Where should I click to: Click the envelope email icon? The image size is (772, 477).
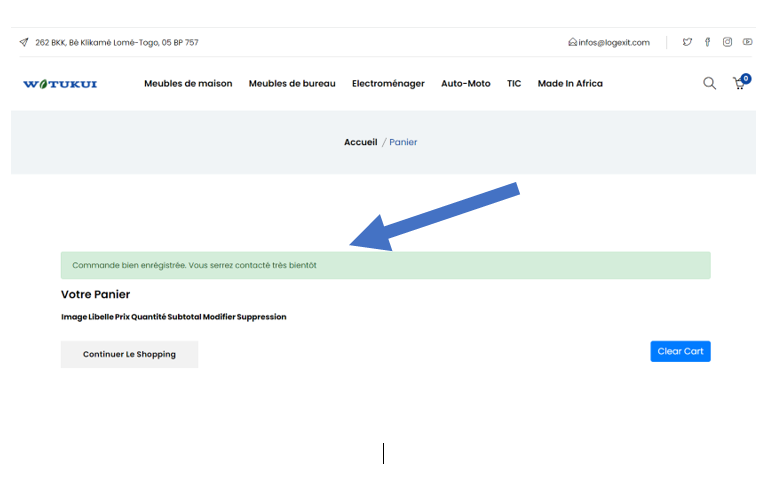tap(572, 42)
